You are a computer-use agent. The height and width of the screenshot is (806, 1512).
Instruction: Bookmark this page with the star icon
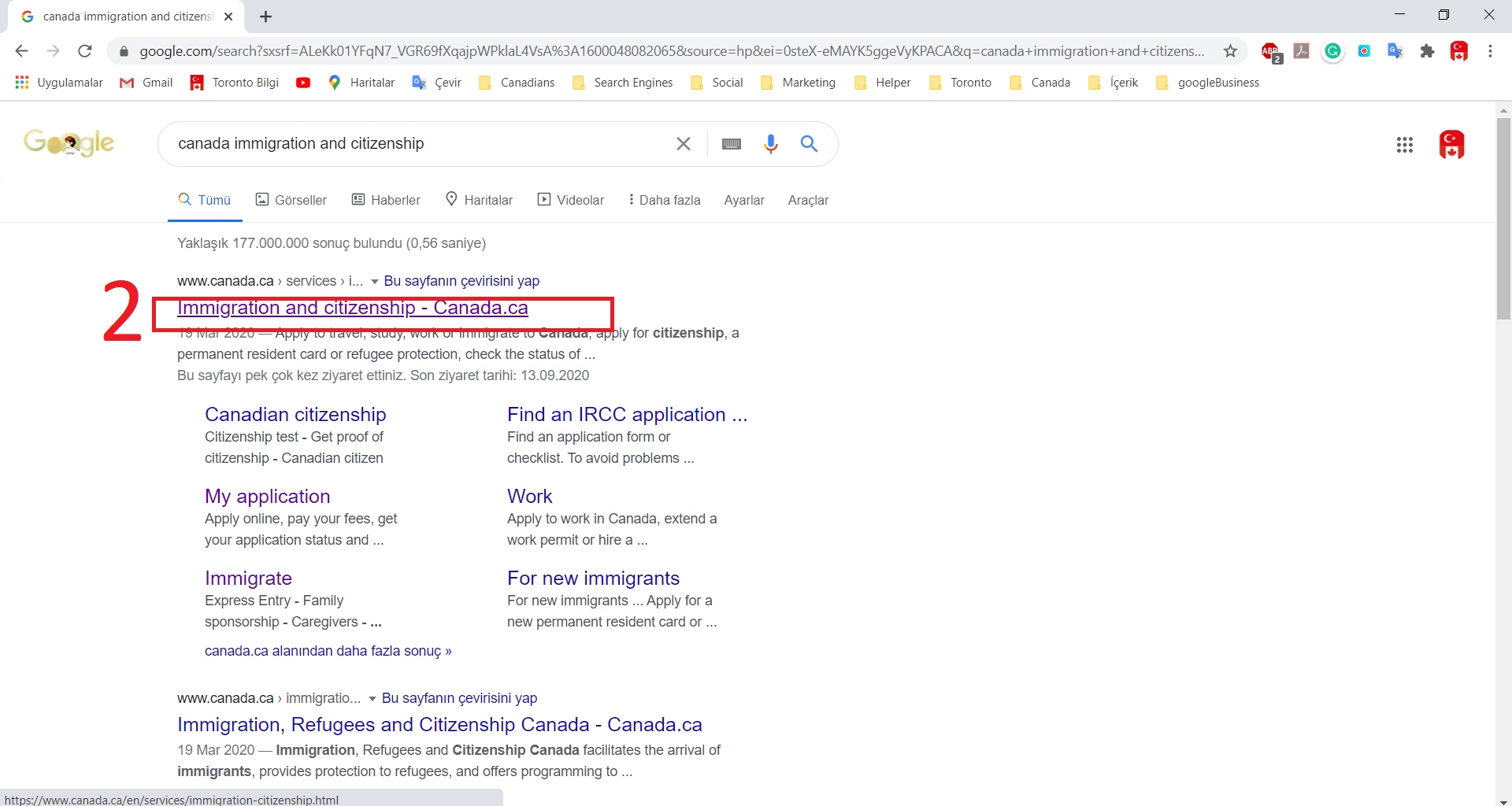click(1230, 51)
